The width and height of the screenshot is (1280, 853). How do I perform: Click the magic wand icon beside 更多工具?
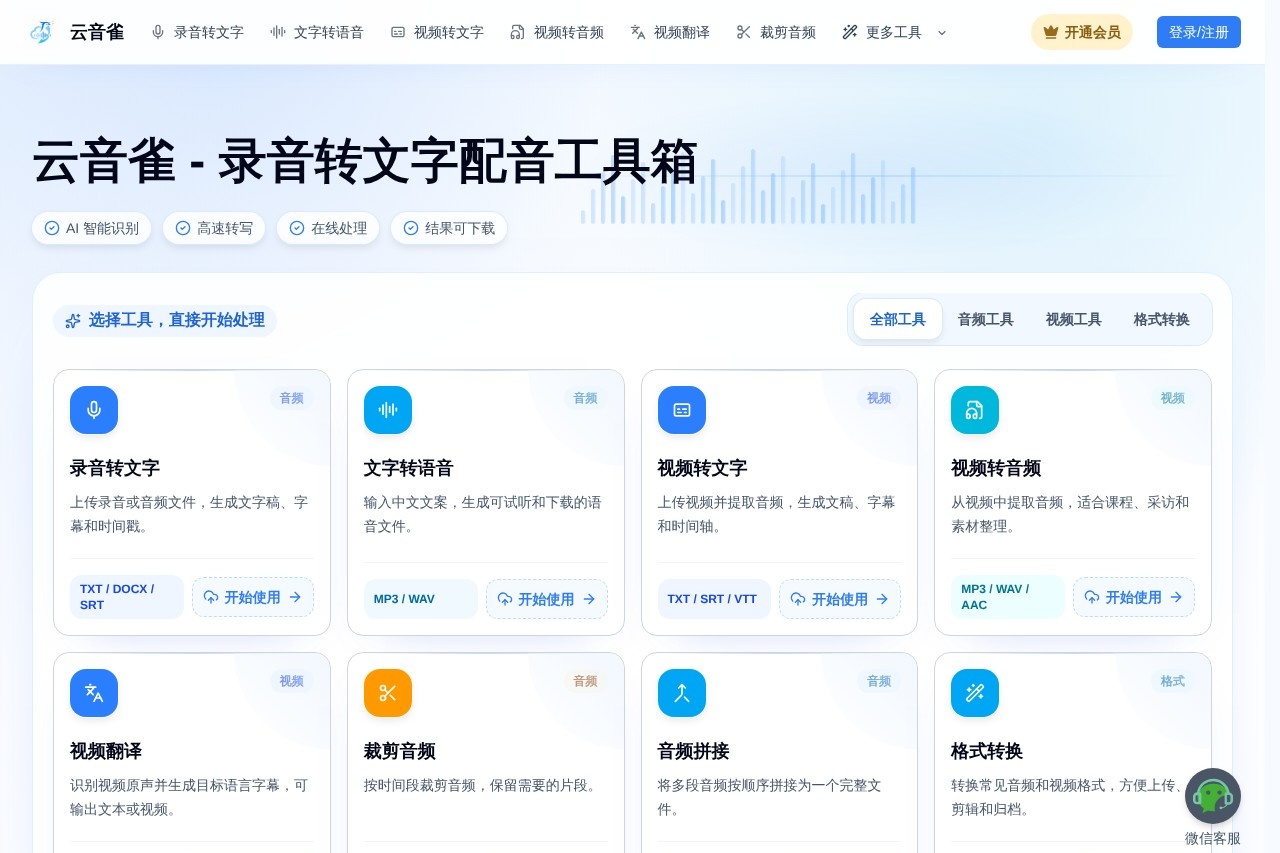point(850,32)
